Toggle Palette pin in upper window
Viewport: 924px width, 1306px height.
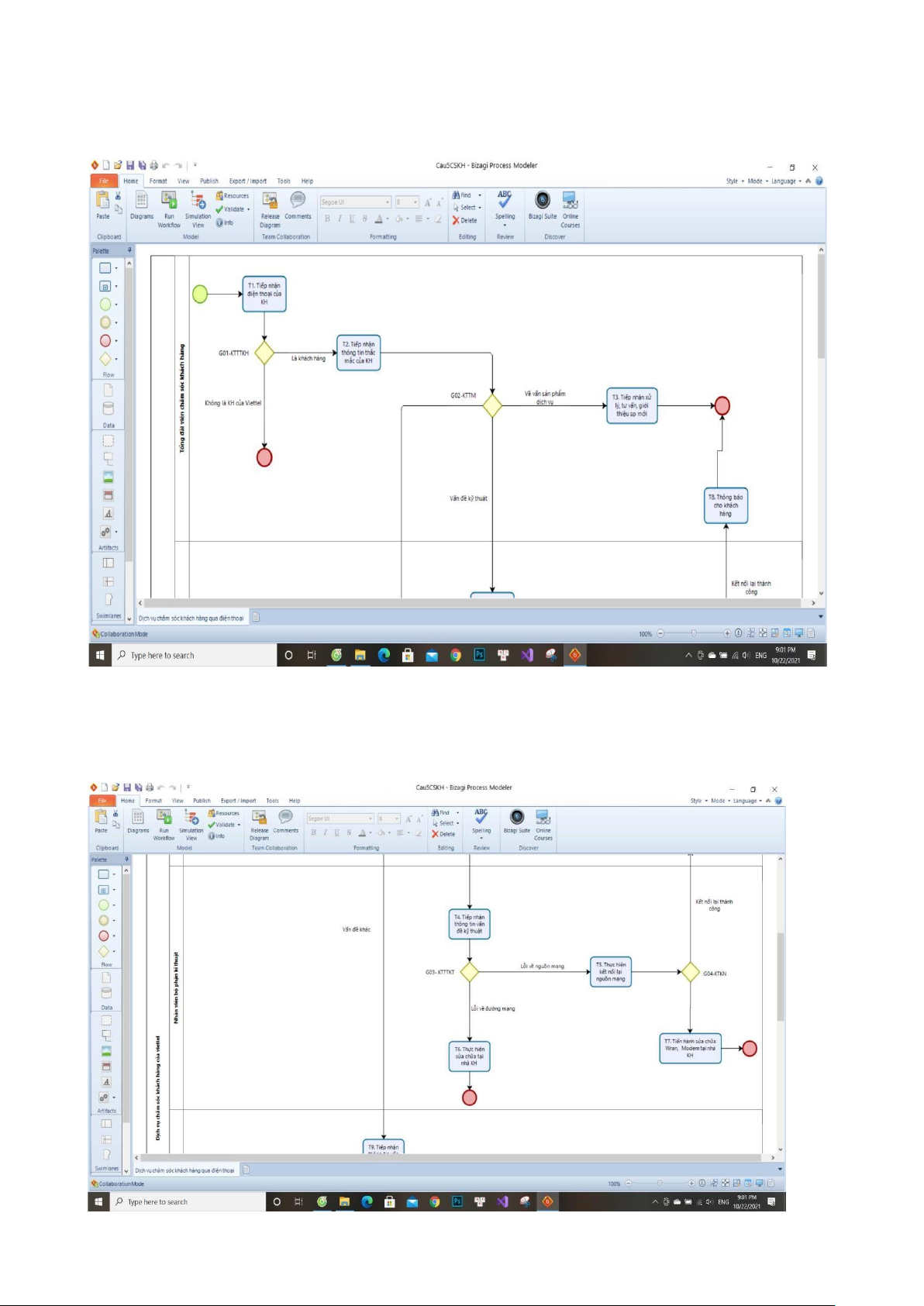pos(129,250)
